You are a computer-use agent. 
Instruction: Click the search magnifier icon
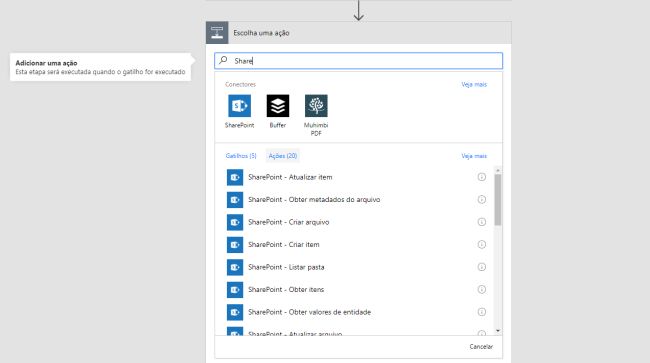223,60
